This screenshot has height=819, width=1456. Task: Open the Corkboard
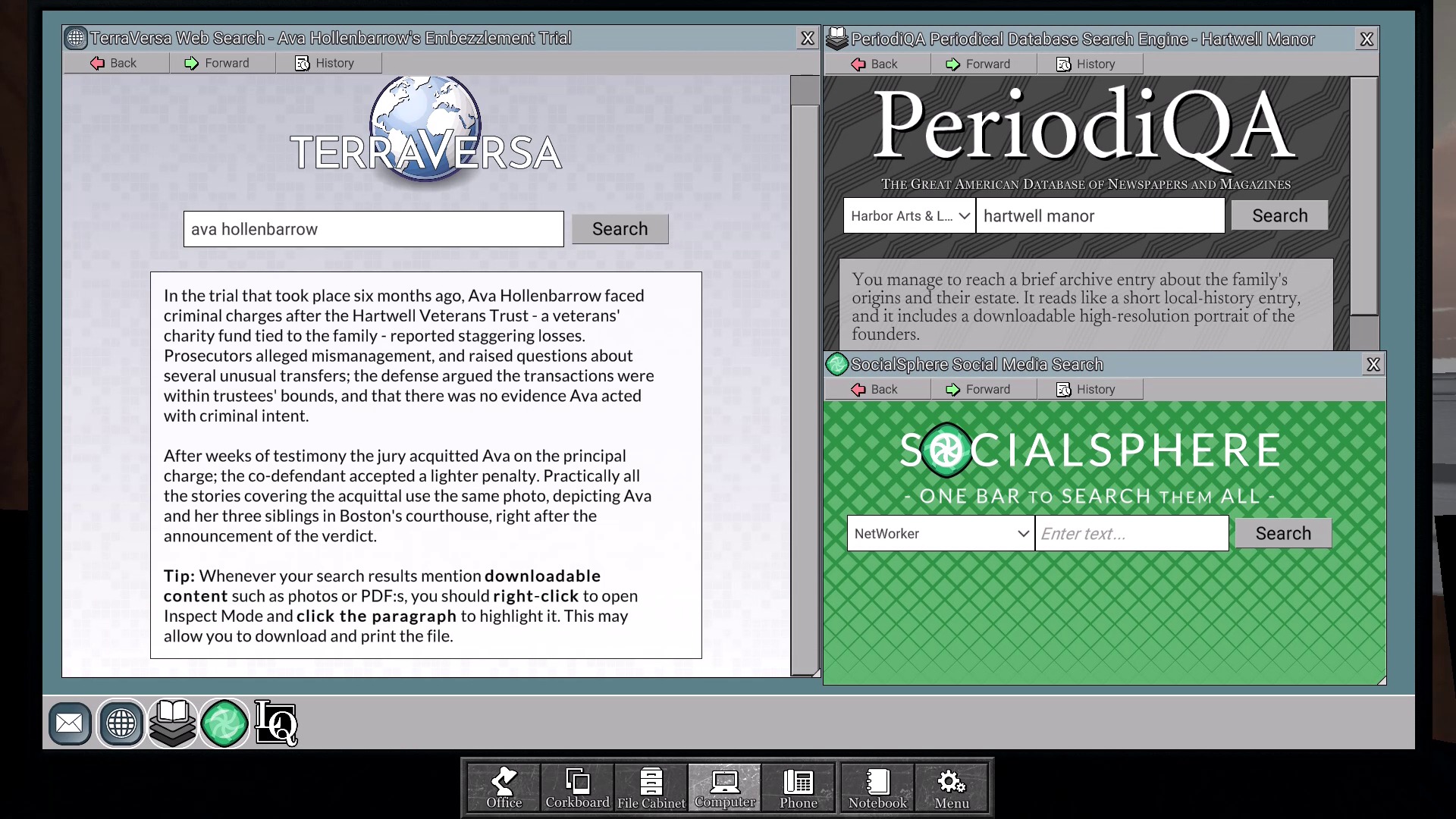(x=578, y=789)
